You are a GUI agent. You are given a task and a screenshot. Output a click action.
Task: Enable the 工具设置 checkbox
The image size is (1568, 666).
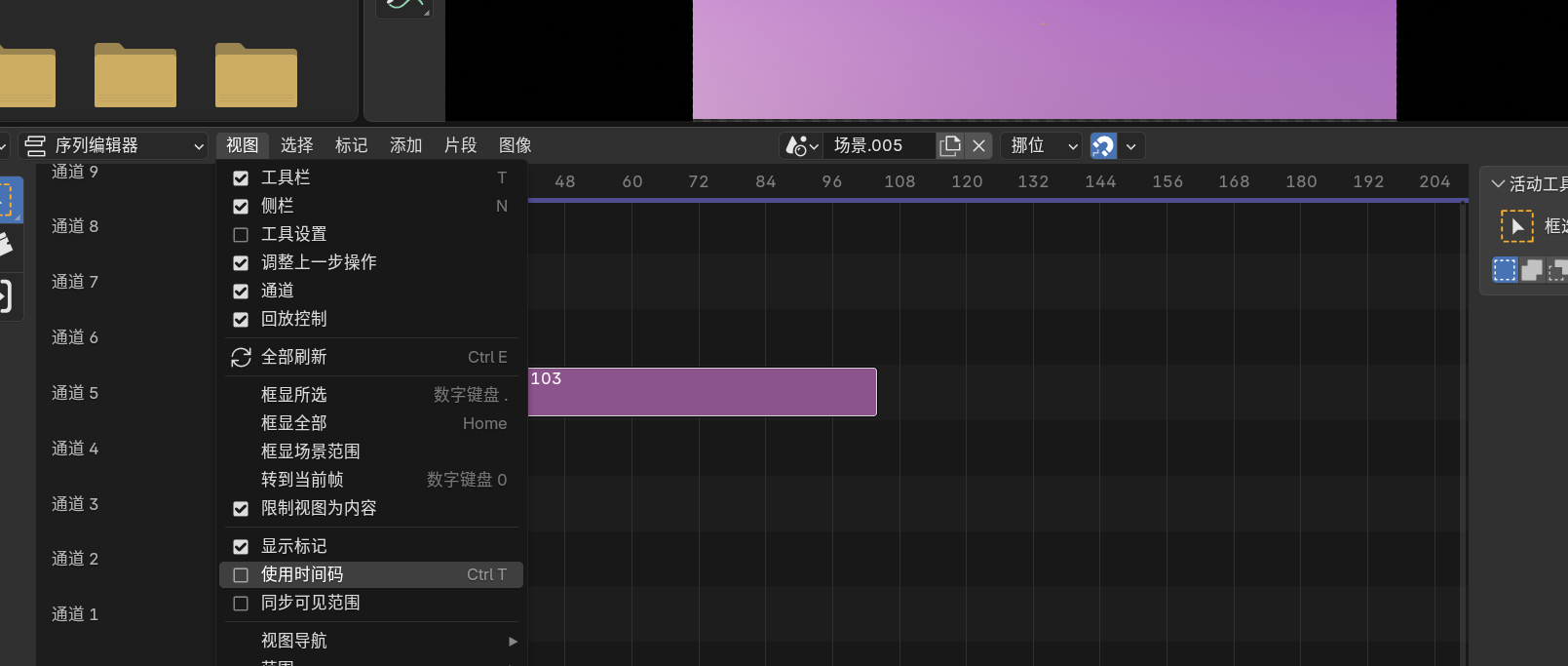tap(241, 235)
